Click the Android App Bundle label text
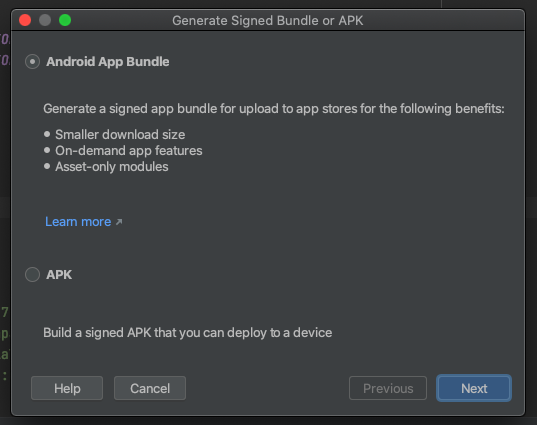 point(108,62)
